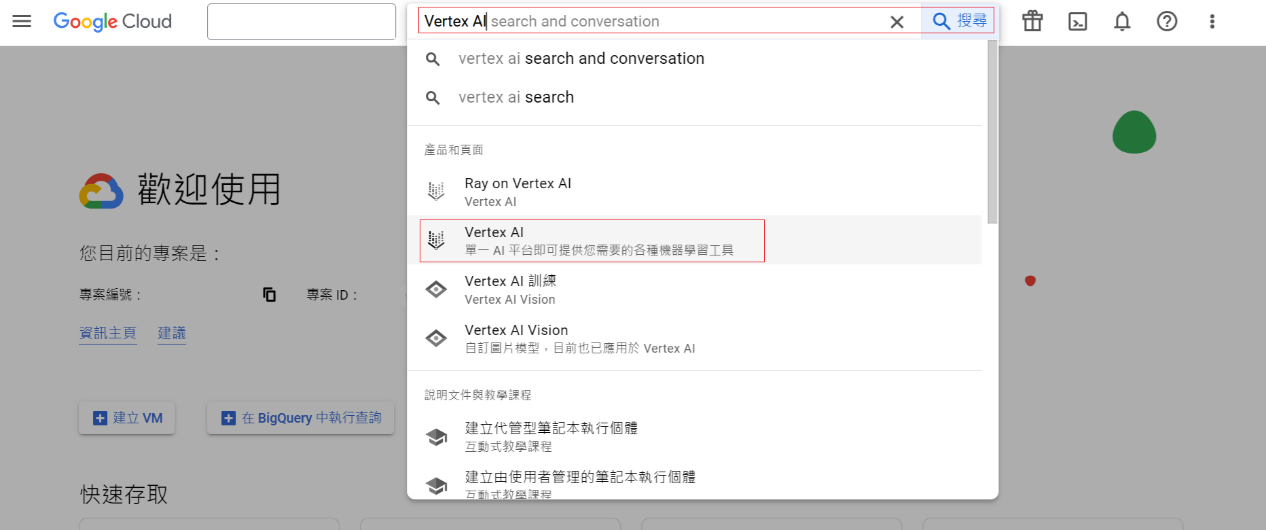The image size is (1266, 530).
Task: Open the project selector box
Action: click(x=301, y=21)
